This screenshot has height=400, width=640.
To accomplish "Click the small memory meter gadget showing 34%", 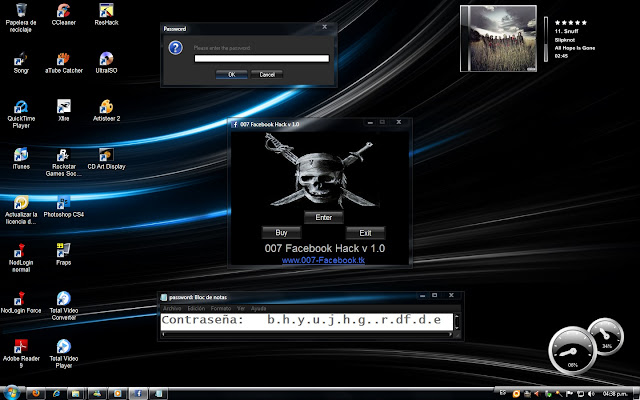I will pos(606,337).
